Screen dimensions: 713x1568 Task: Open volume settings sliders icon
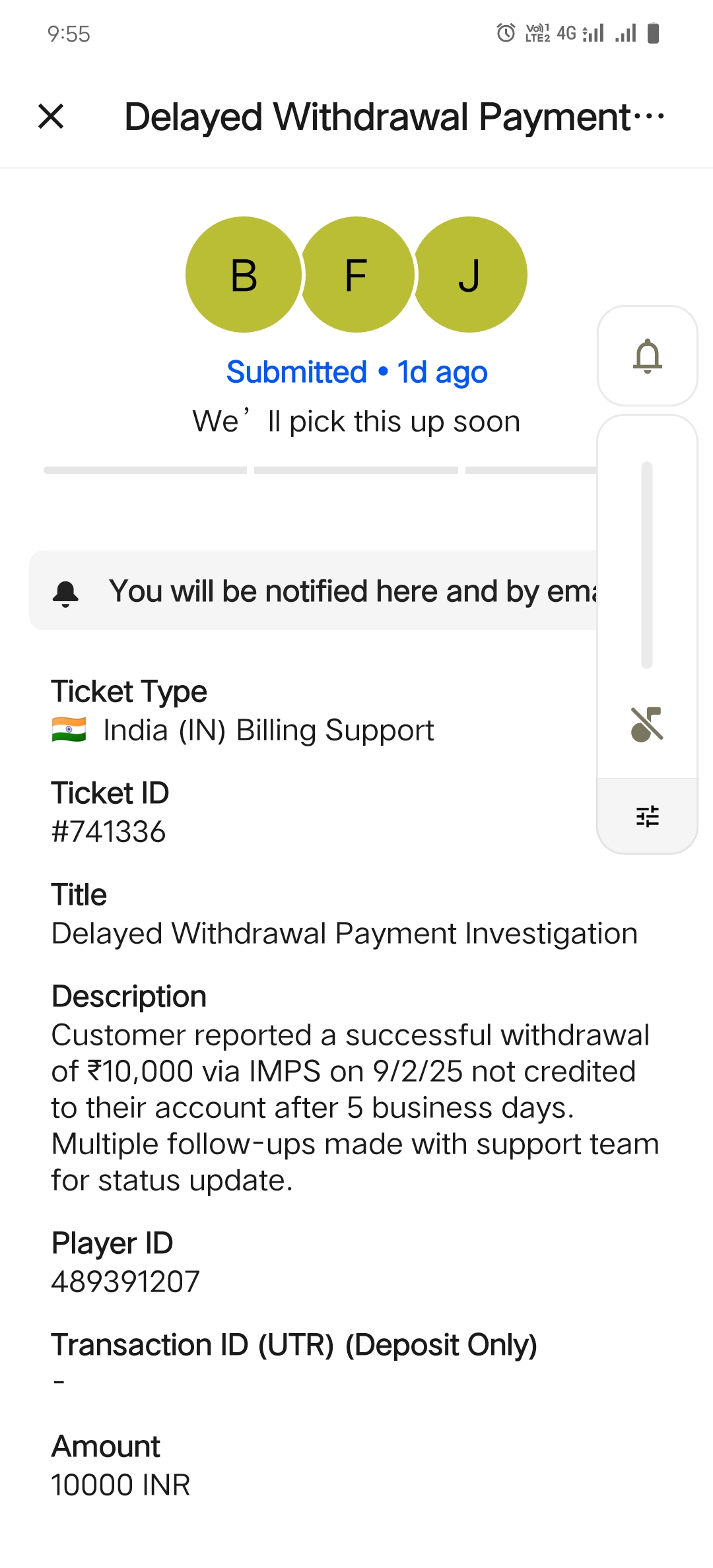(647, 816)
